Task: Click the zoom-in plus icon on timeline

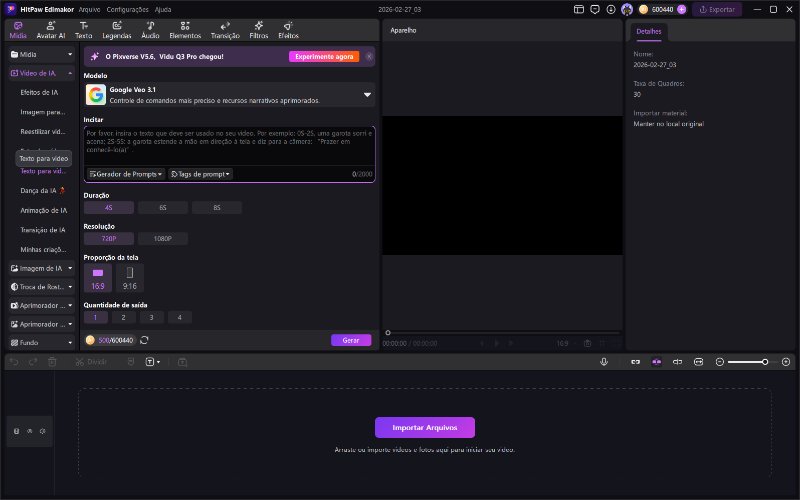Action: coord(786,362)
